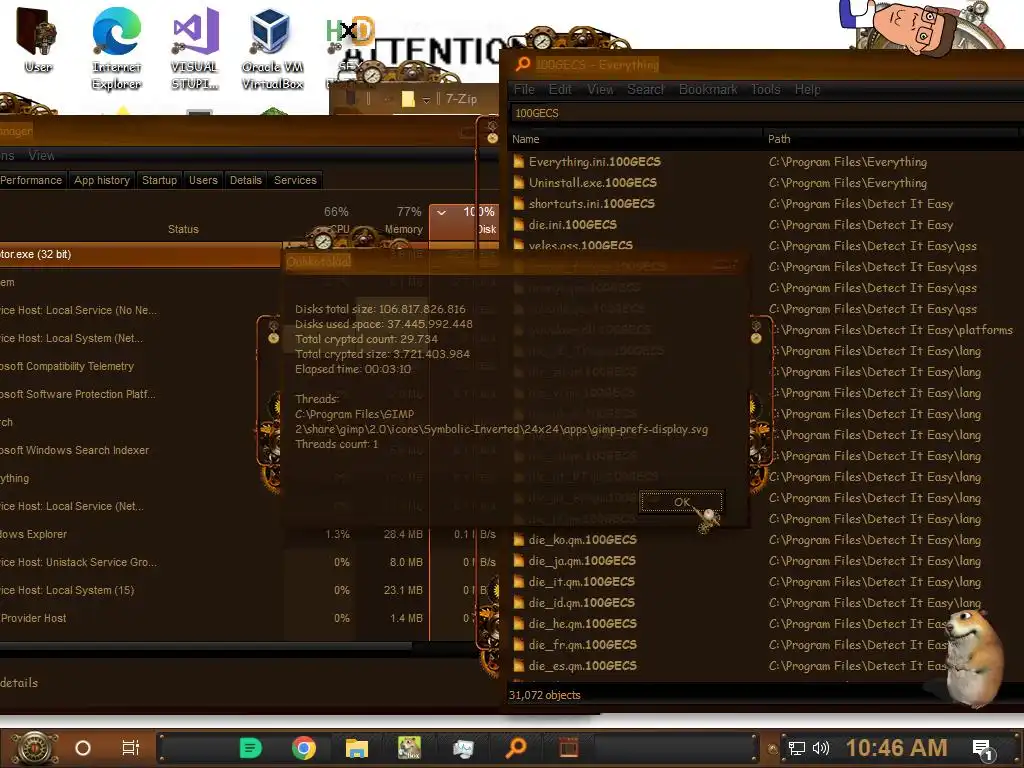Screen dimensions: 1024x768
Task: Click the Cortana circle on the taskbar
Action: tap(83, 748)
